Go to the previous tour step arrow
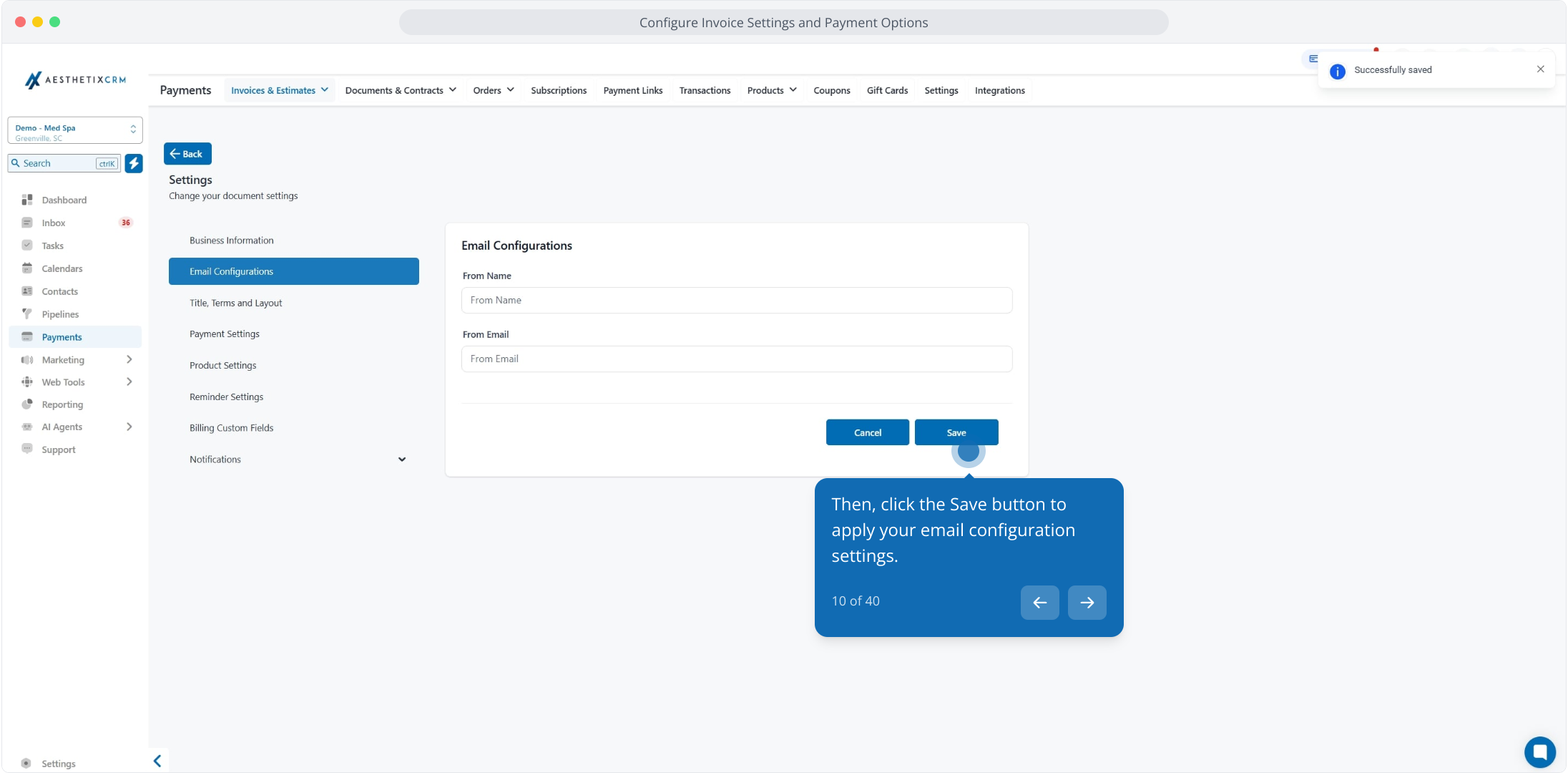1568x773 pixels. point(1039,603)
